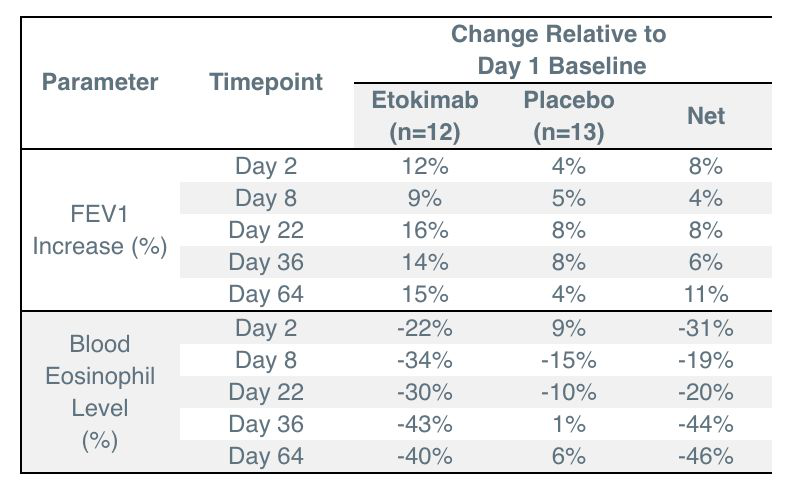Select the Blood Eosinophil Level (%) label
800x492 pixels.
tap(100, 392)
